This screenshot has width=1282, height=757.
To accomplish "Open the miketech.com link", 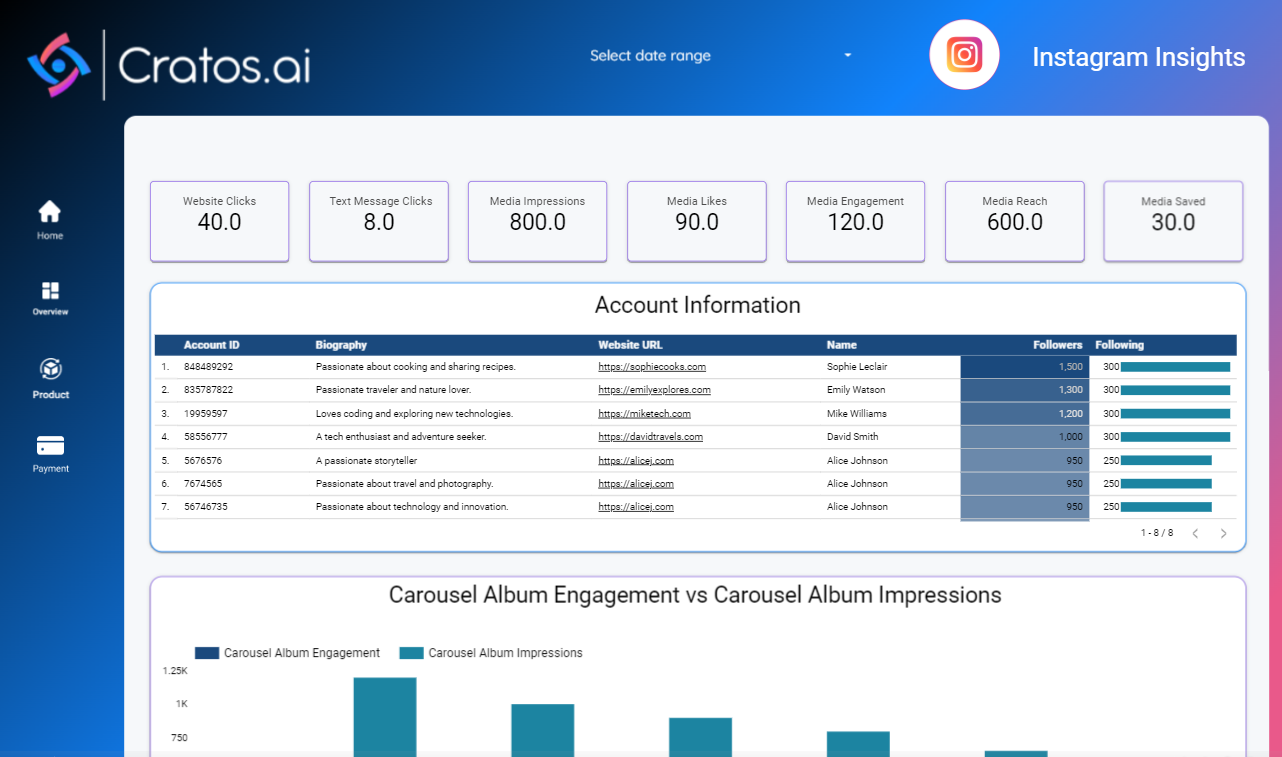I will tap(644, 414).
